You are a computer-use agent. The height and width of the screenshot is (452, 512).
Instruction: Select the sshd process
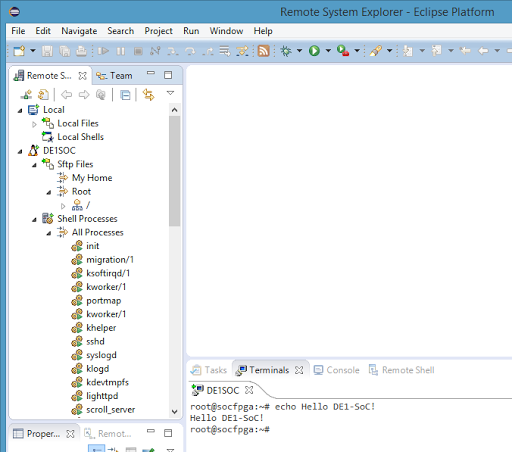coord(95,342)
